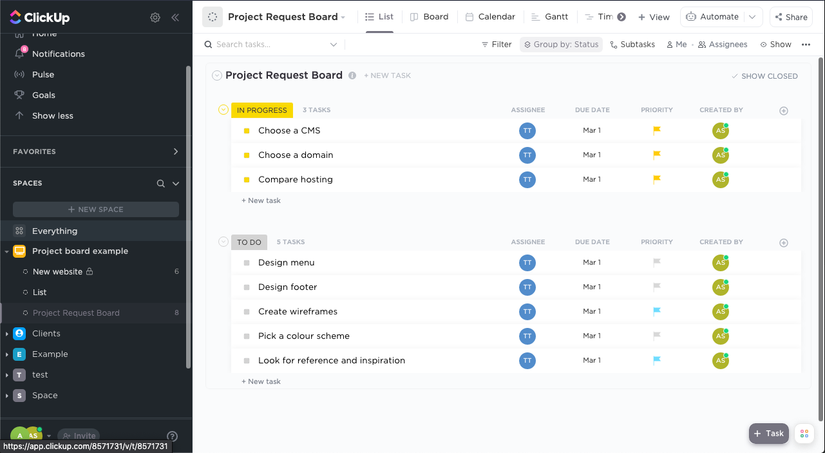Viewport: 825px width, 453px height.
Task: Click the search spaces magnifier icon
Action: [160, 184]
